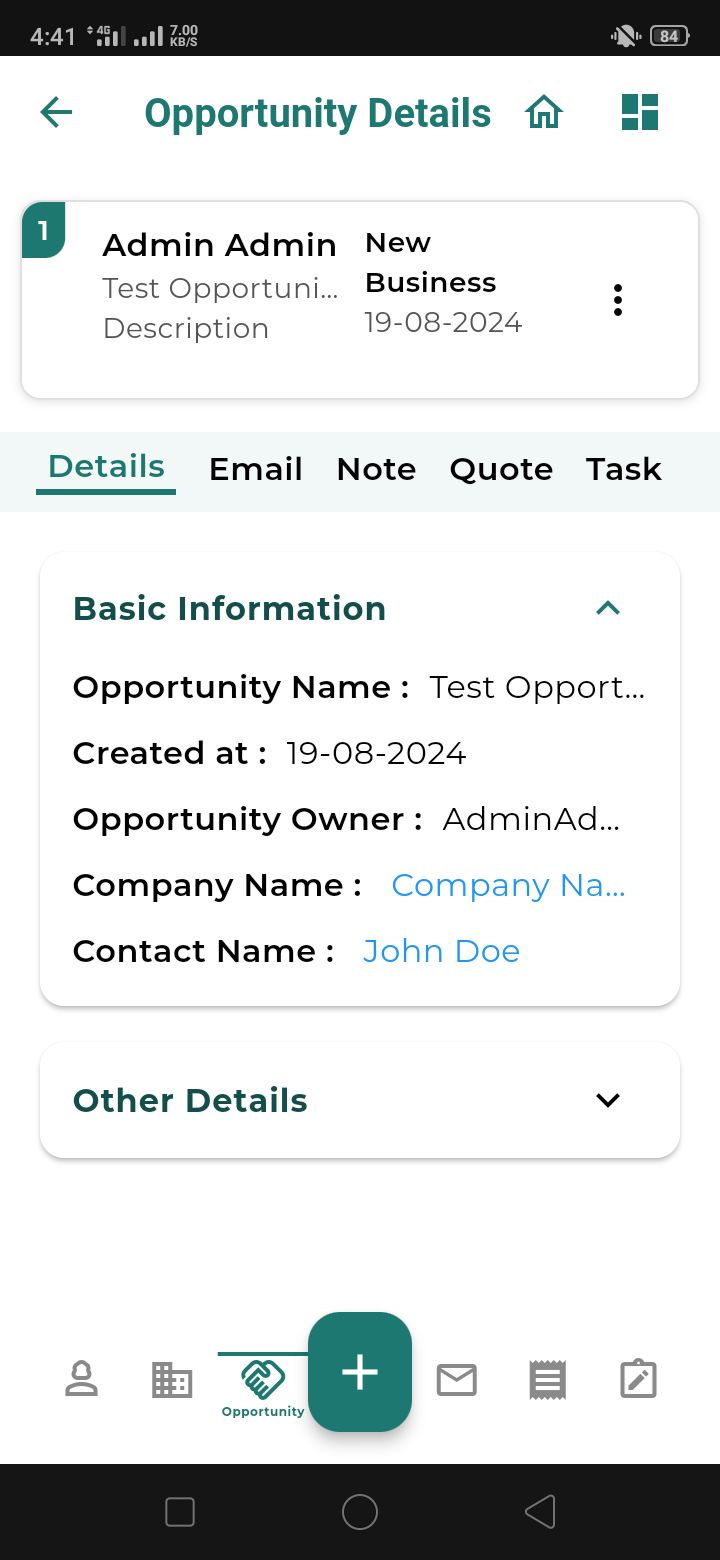Open the John Doe contact link

click(441, 951)
